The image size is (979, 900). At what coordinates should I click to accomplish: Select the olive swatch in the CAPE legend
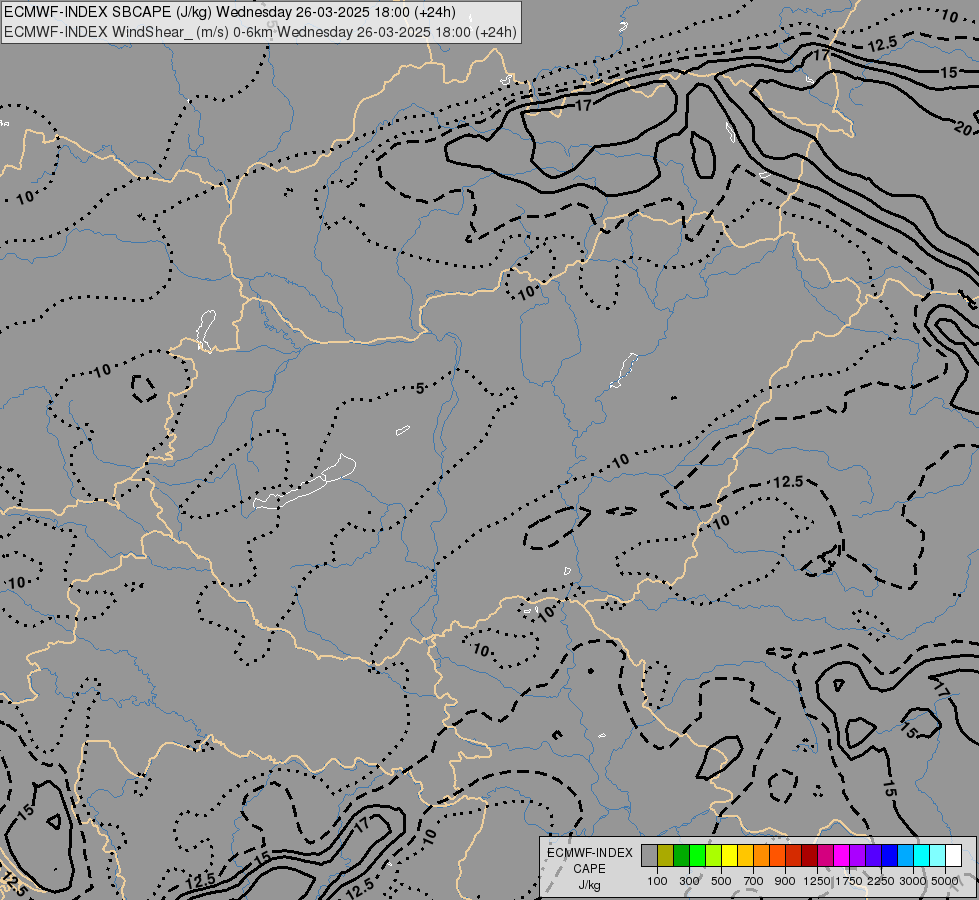tap(666, 856)
